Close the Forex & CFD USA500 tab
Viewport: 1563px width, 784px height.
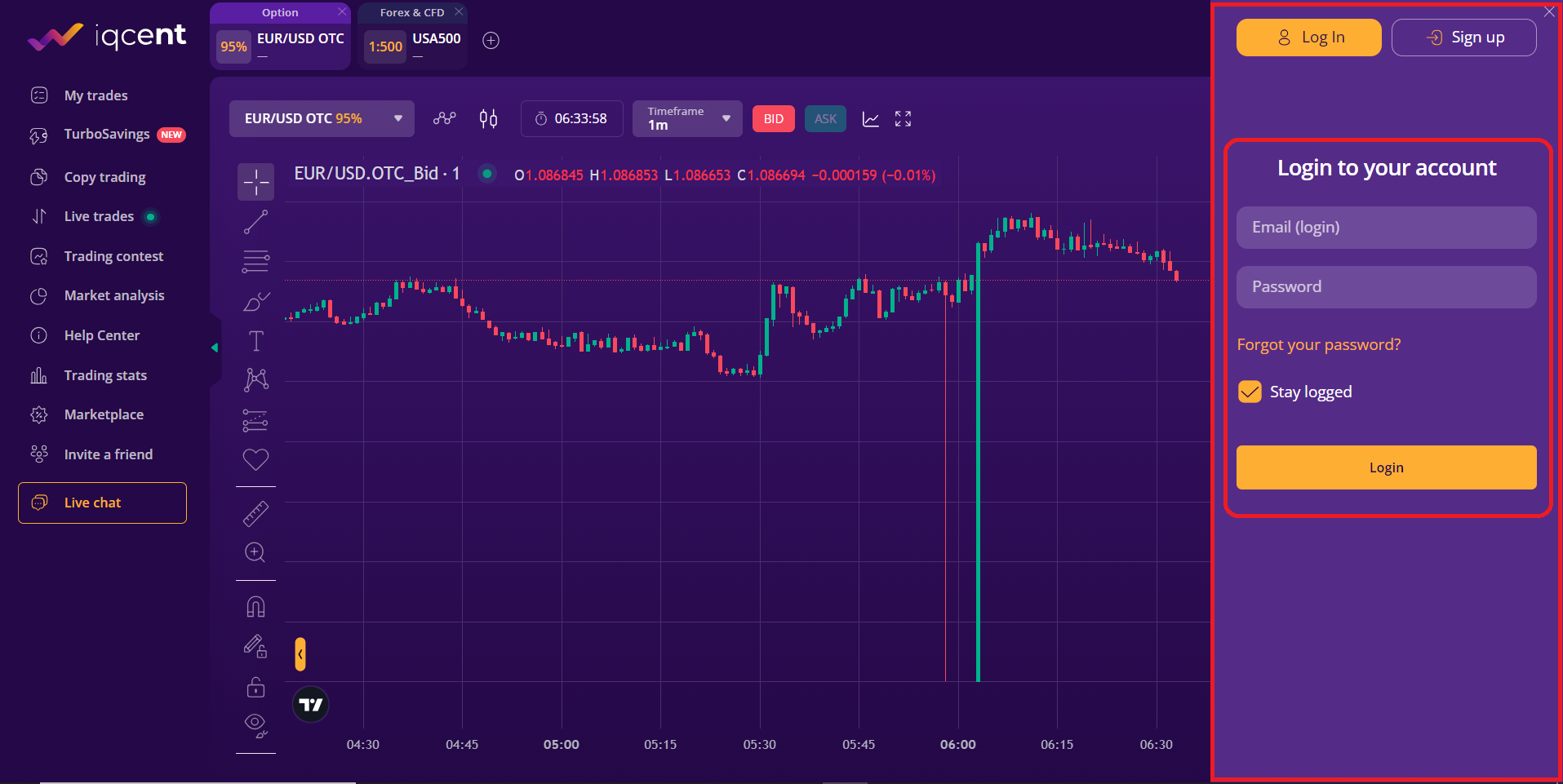coord(459,11)
